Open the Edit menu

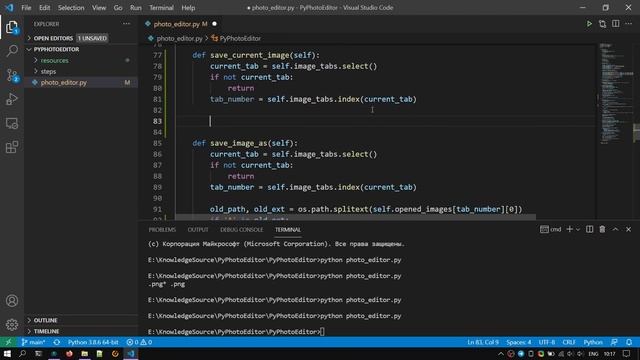pyautogui.click(x=44, y=8)
